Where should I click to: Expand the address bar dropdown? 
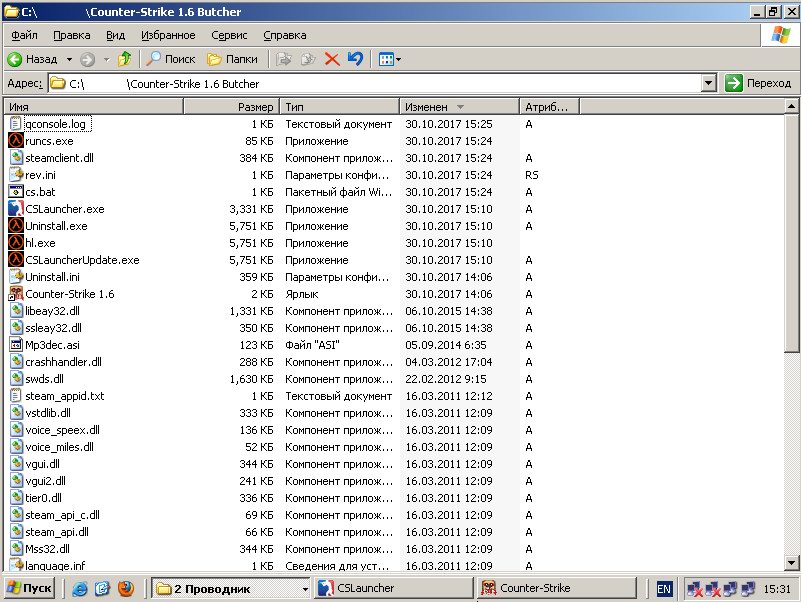point(709,83)
